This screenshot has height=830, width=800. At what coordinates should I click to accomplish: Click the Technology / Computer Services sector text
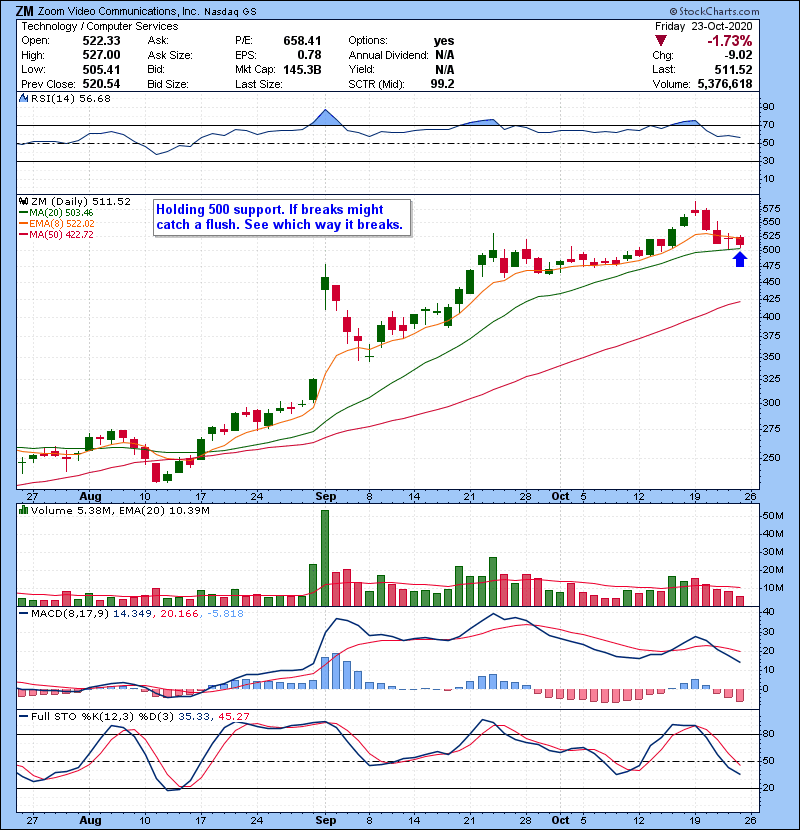click(100, 26)
